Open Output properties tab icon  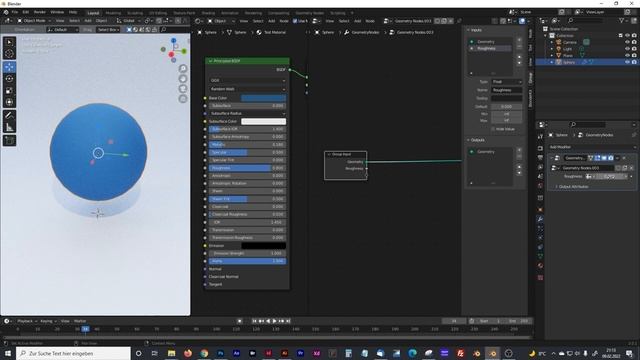[x=540, y=158]
